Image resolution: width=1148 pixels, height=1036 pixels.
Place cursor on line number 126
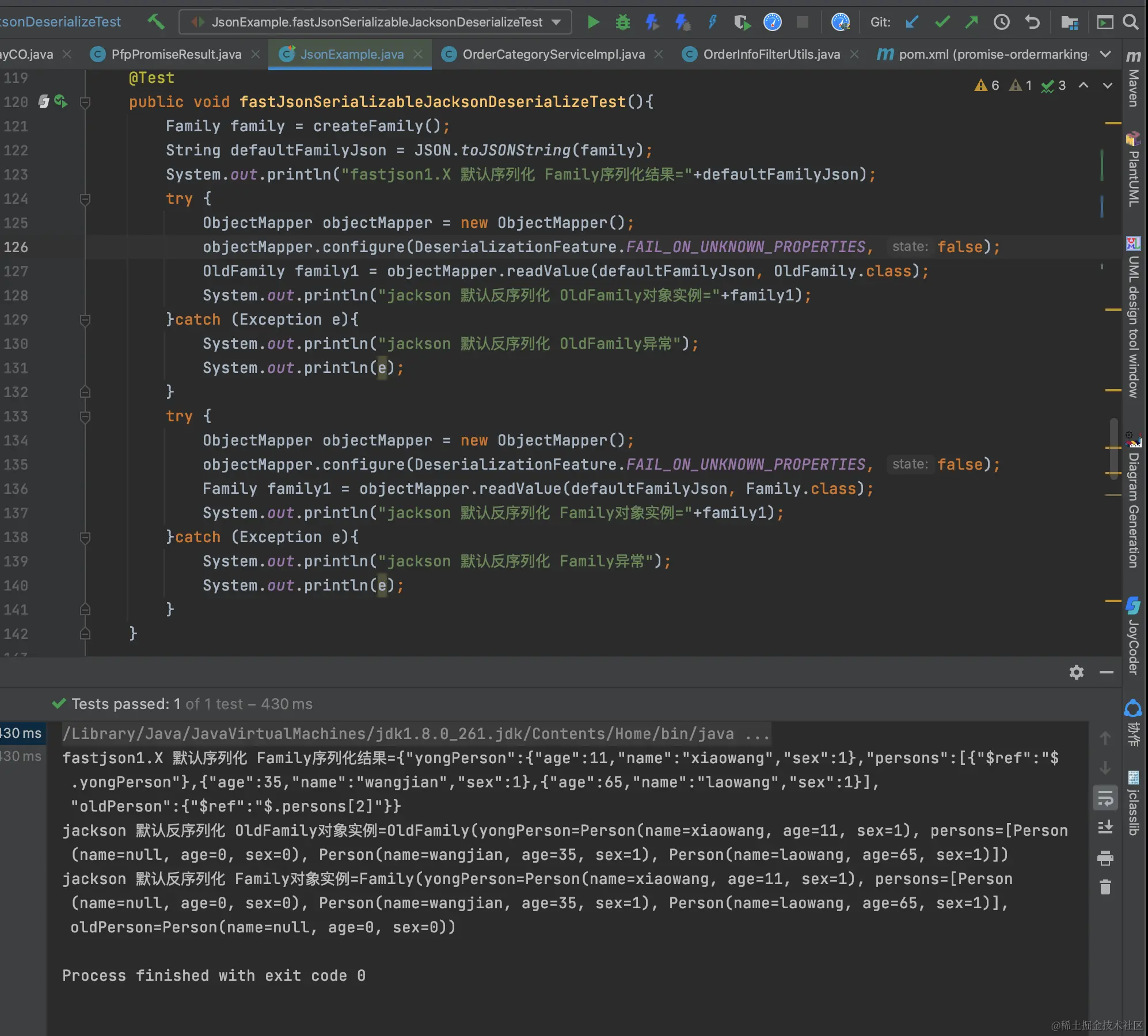tap(16, 247)
